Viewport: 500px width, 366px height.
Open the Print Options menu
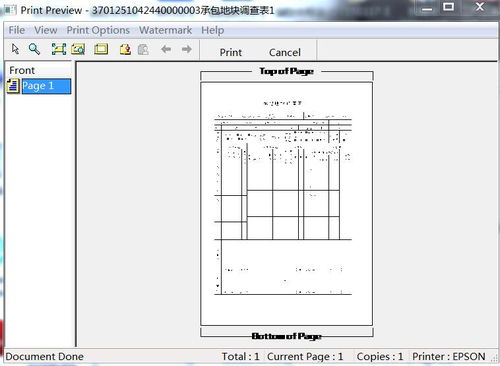pos(98,30)
